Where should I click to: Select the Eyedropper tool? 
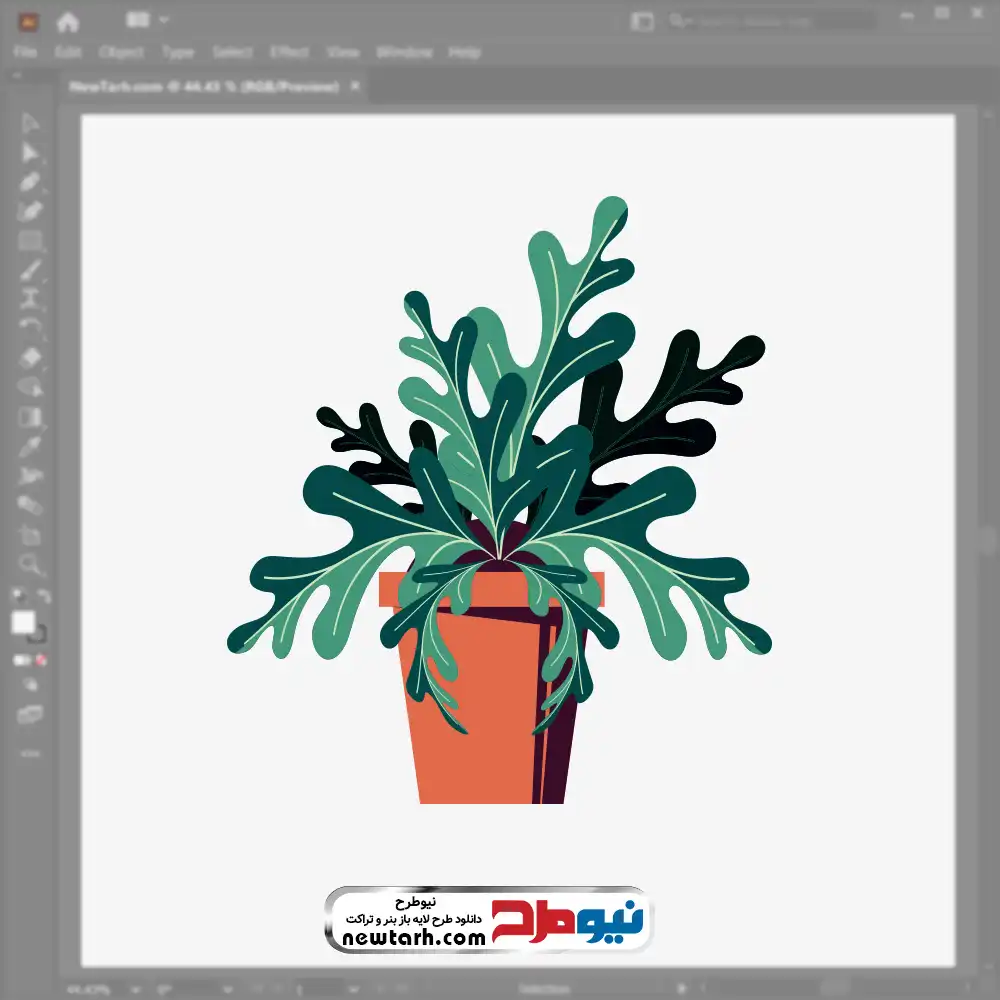pyautogui.click(x=30, y=446)
